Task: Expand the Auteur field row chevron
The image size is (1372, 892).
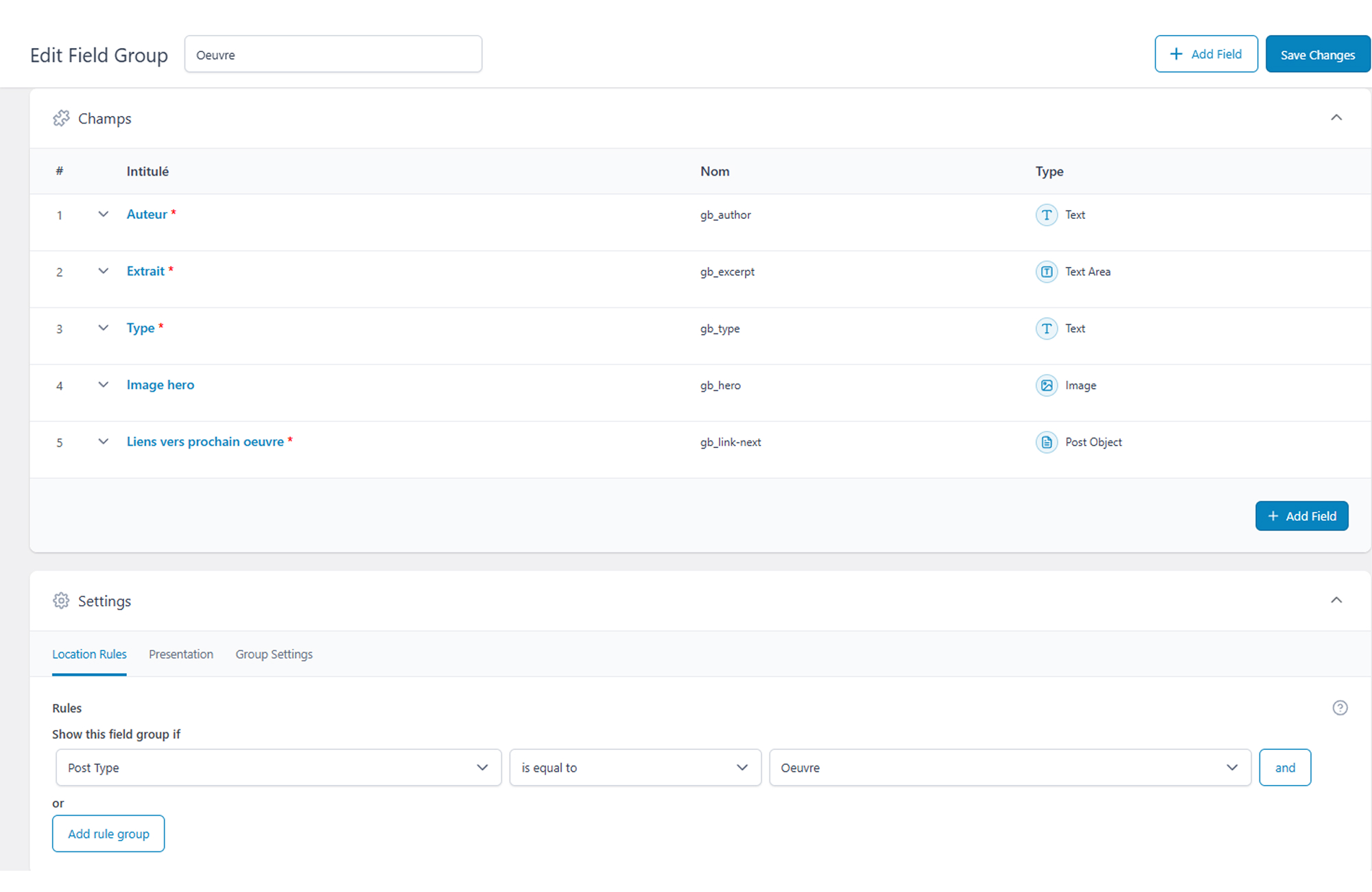Action: click(x=103, y=214)
